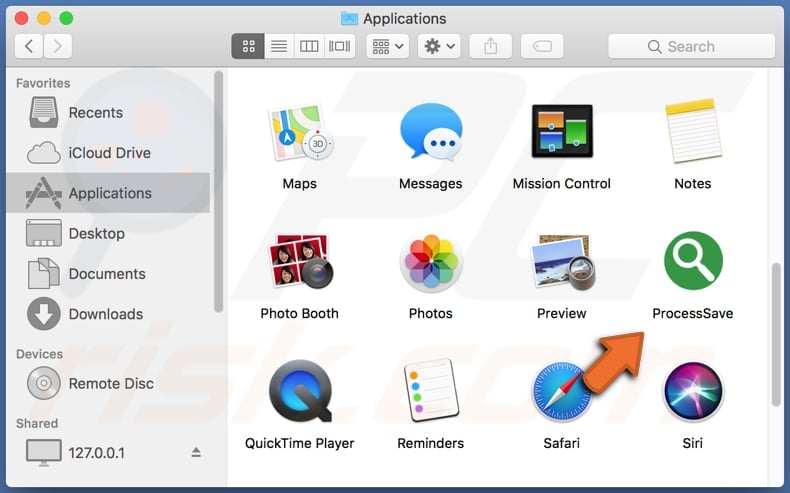The image size is (790, 493).
Task: Select the Siri app icon
Action: 693,392
